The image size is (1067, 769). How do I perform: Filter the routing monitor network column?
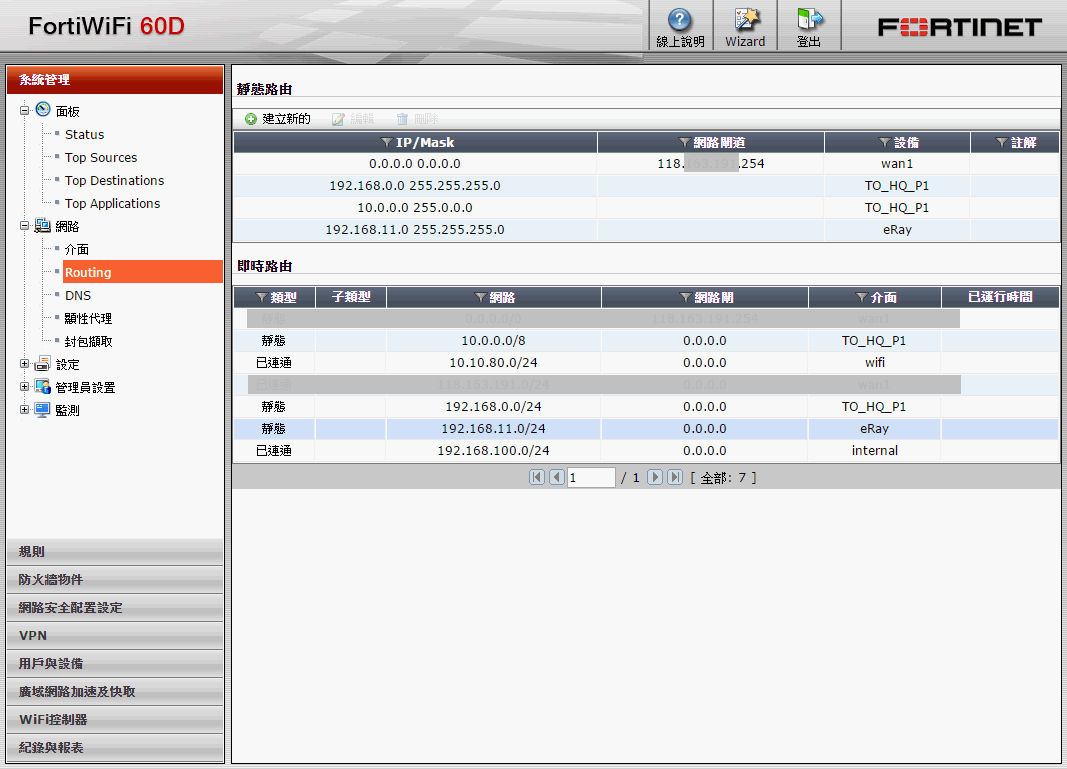[x=480, y=297]
